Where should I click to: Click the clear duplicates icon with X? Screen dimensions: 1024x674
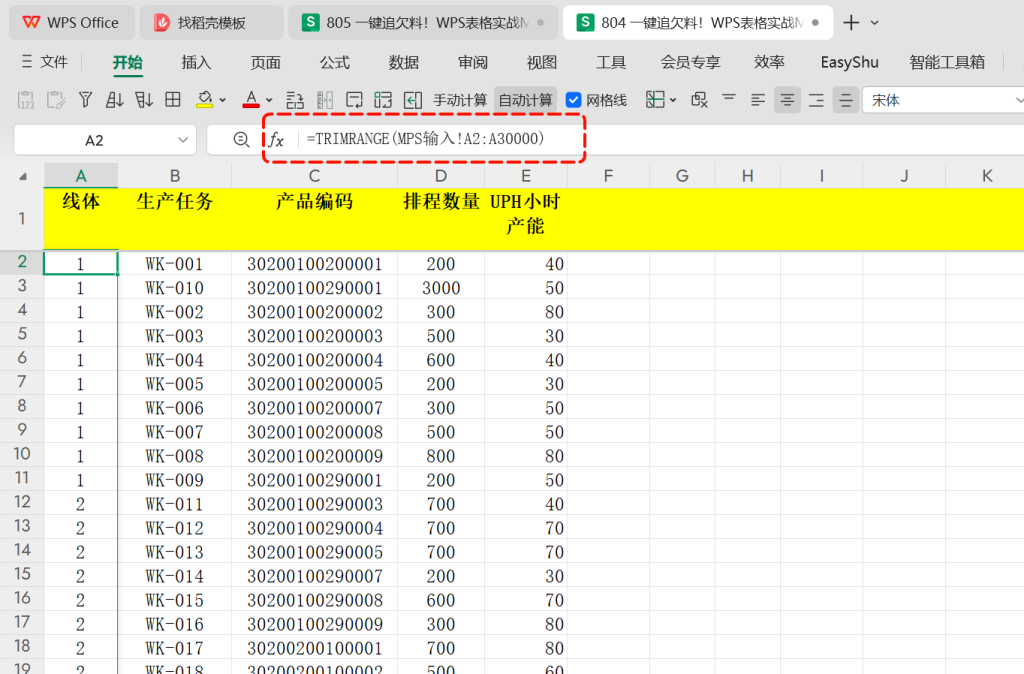(x=699, y=100)
